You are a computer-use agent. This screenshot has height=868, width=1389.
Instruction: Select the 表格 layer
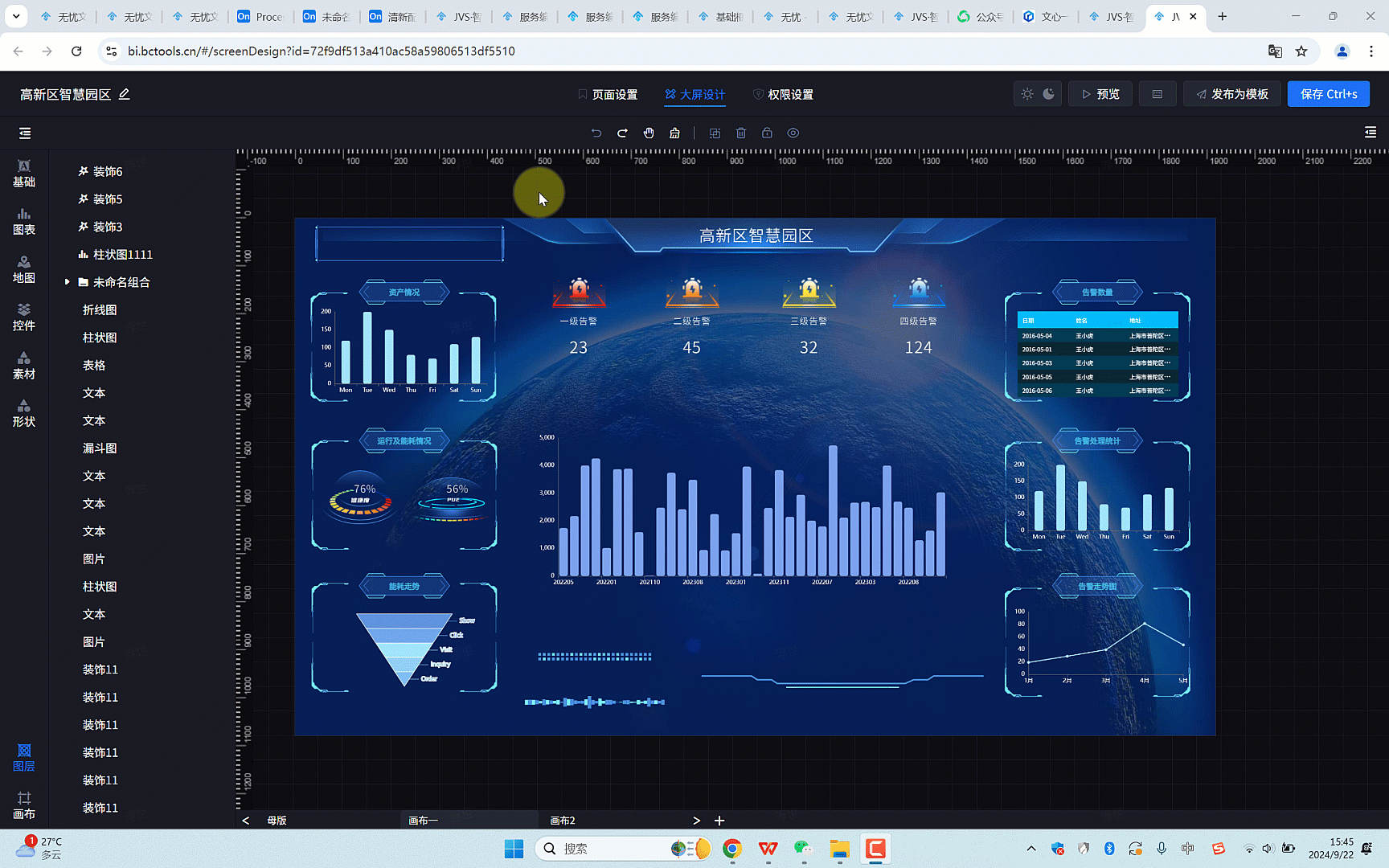point(94,366)
